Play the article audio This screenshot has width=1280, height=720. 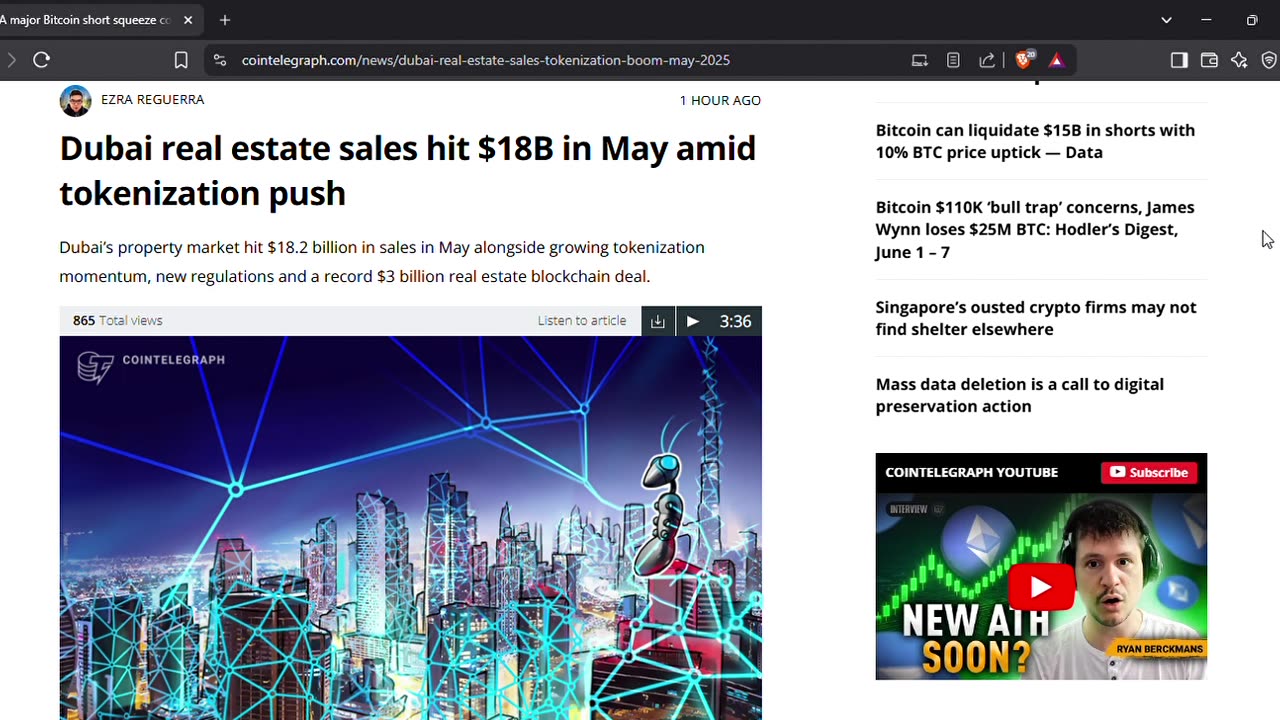pyautogui.click(x=692, y=321)
